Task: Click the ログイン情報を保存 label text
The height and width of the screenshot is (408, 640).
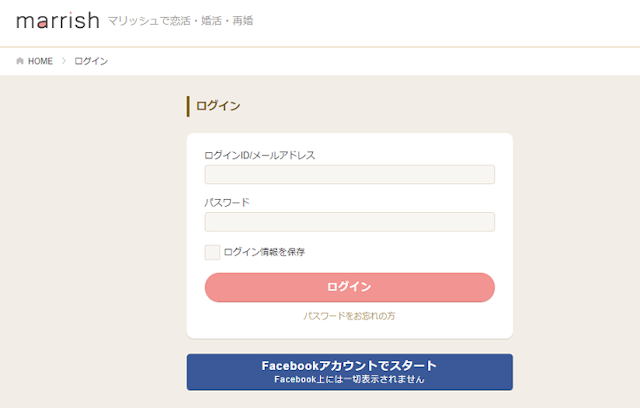Action: tap(264, 252)
